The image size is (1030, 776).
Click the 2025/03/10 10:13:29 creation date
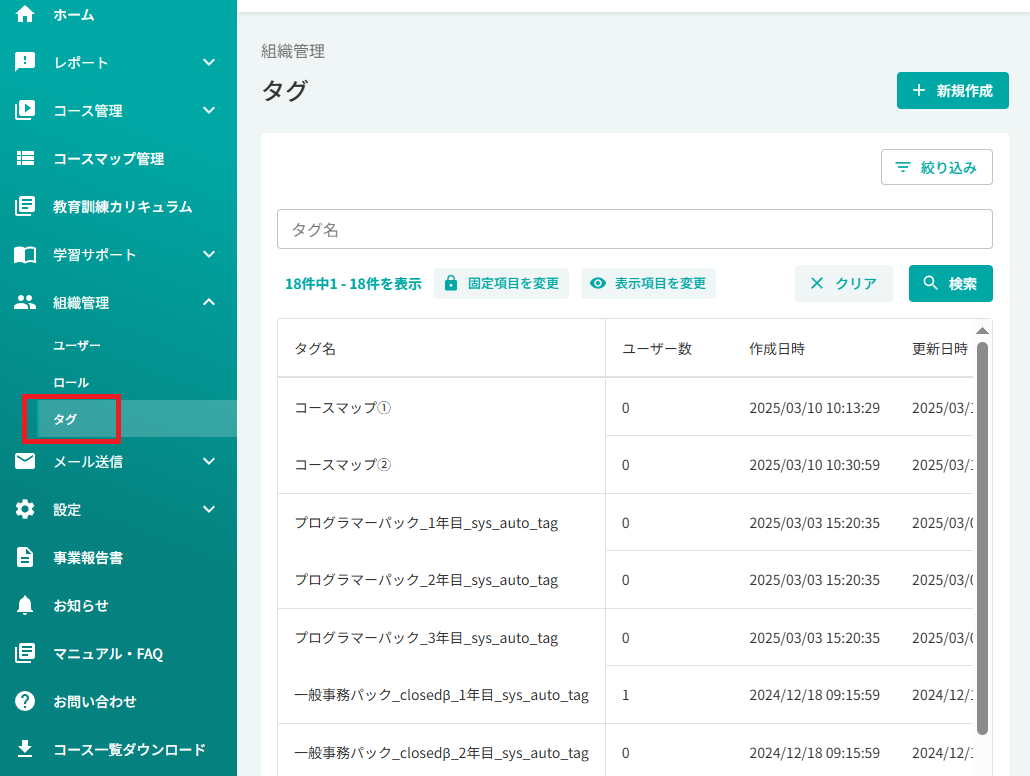pyautogui.click(x=815, y=408)
